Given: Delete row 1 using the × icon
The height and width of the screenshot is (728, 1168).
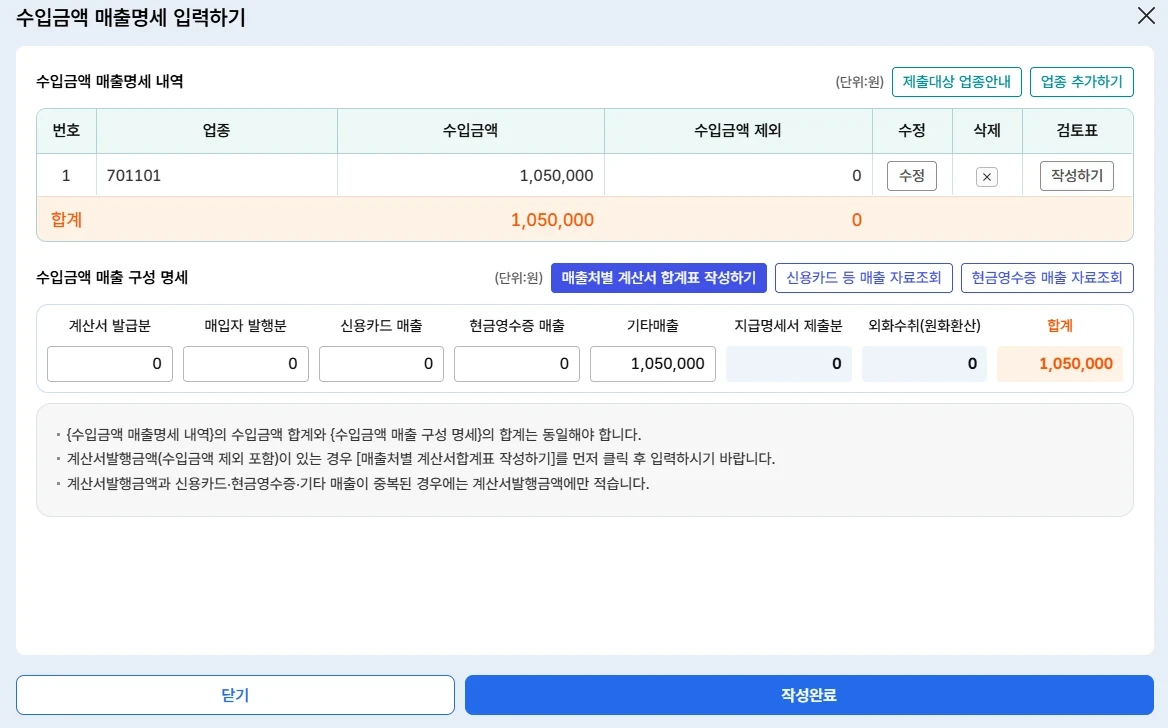Looking at the screenshot, I should coord(986,177).
